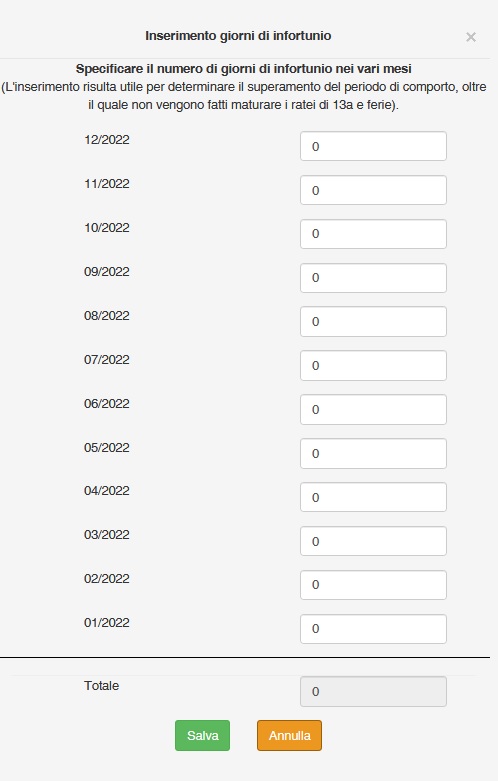This screenshot has height=781, width=498.
Task: Click the 01/2022 days input field
Action: [373, 629]
